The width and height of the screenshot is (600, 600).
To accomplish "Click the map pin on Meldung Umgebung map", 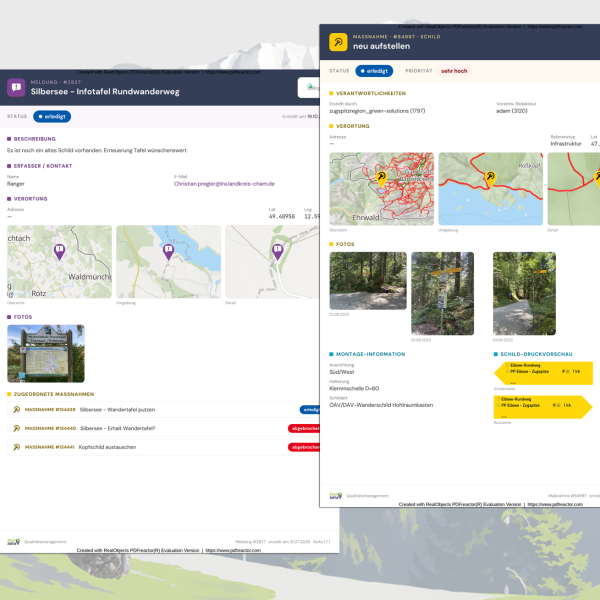I will [168, 252].
